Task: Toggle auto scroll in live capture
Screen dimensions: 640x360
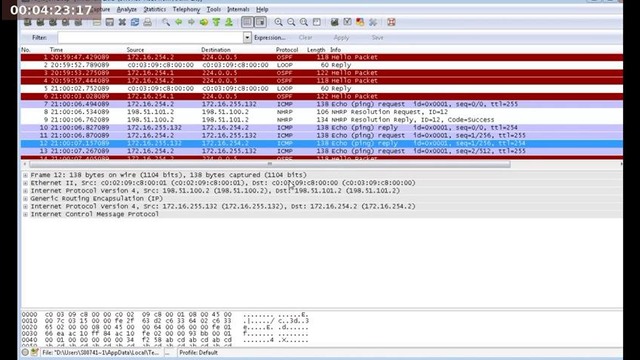Action: (x=260, y=22)
